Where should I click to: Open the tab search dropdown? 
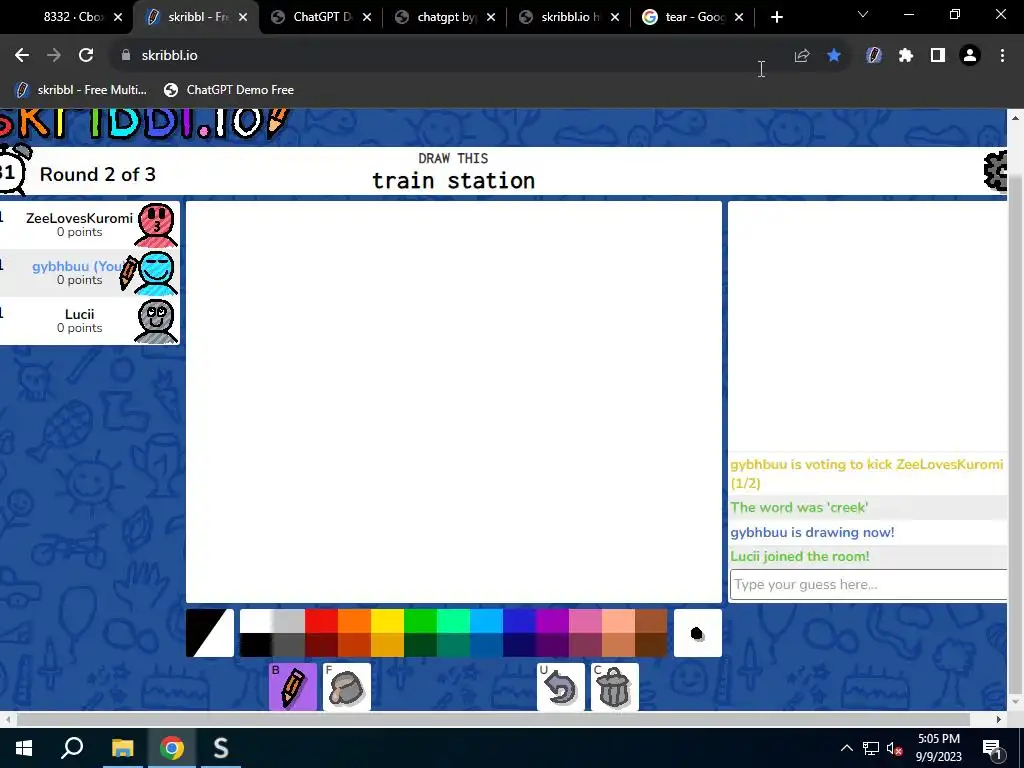pos(863,14)
